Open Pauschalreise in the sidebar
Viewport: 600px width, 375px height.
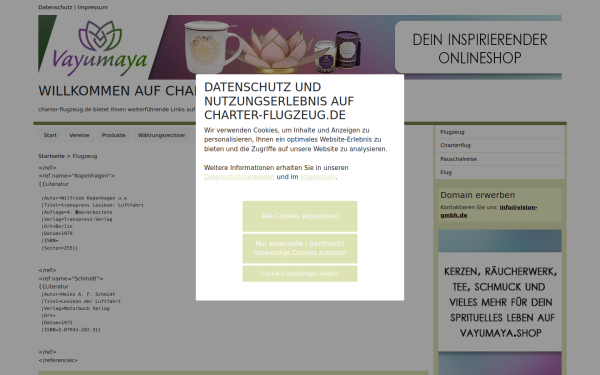[x=500, y=159]
